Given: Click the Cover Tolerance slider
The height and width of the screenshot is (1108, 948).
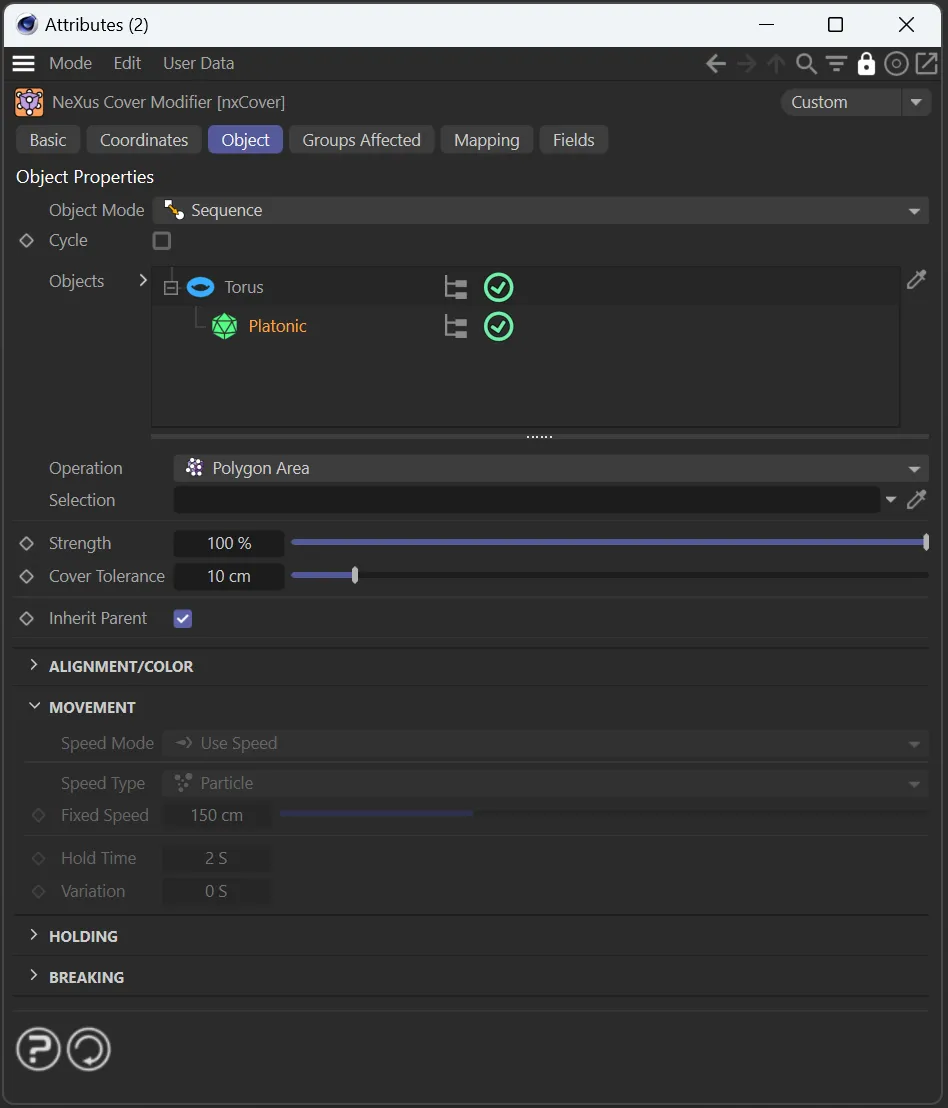Looking at the screenshot, I should pyautogui.click(x=608, y=576).
